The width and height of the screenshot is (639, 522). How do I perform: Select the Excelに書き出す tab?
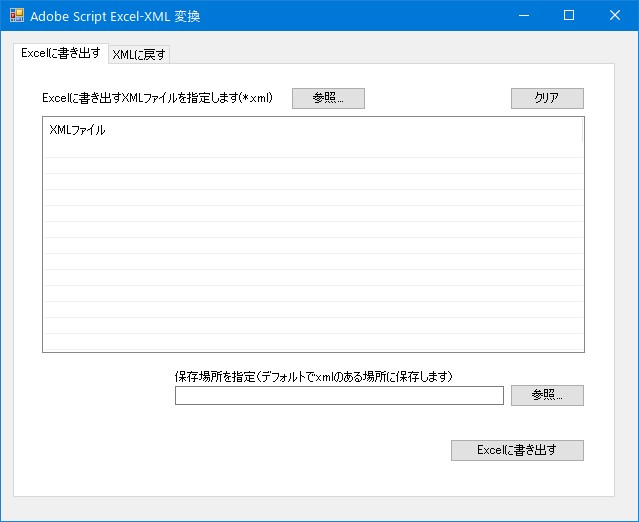[61, 53]
